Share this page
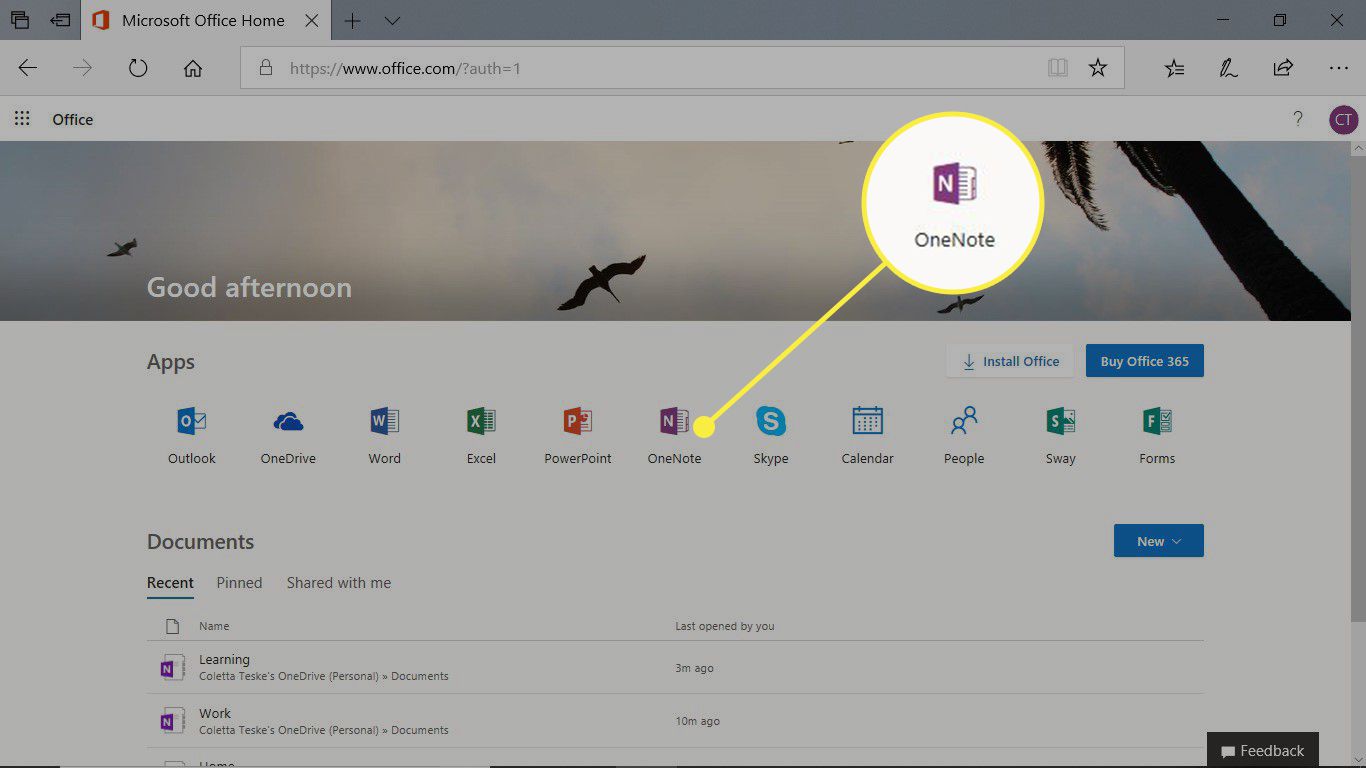The width and height of the screenshot is (1366, 768). click(x=1283, y=68)
